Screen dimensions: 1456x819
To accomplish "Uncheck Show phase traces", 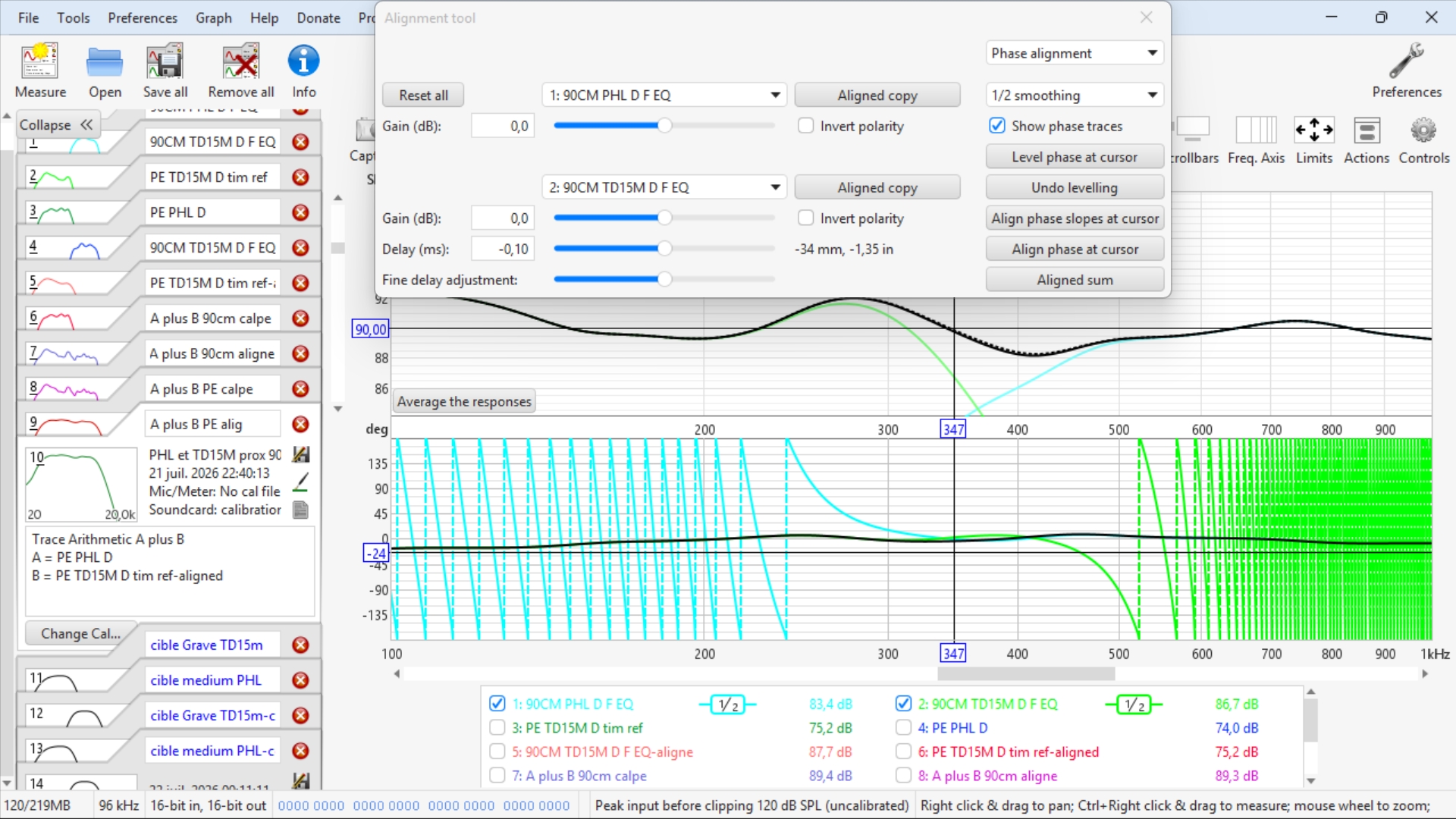I will click(997, 126).
